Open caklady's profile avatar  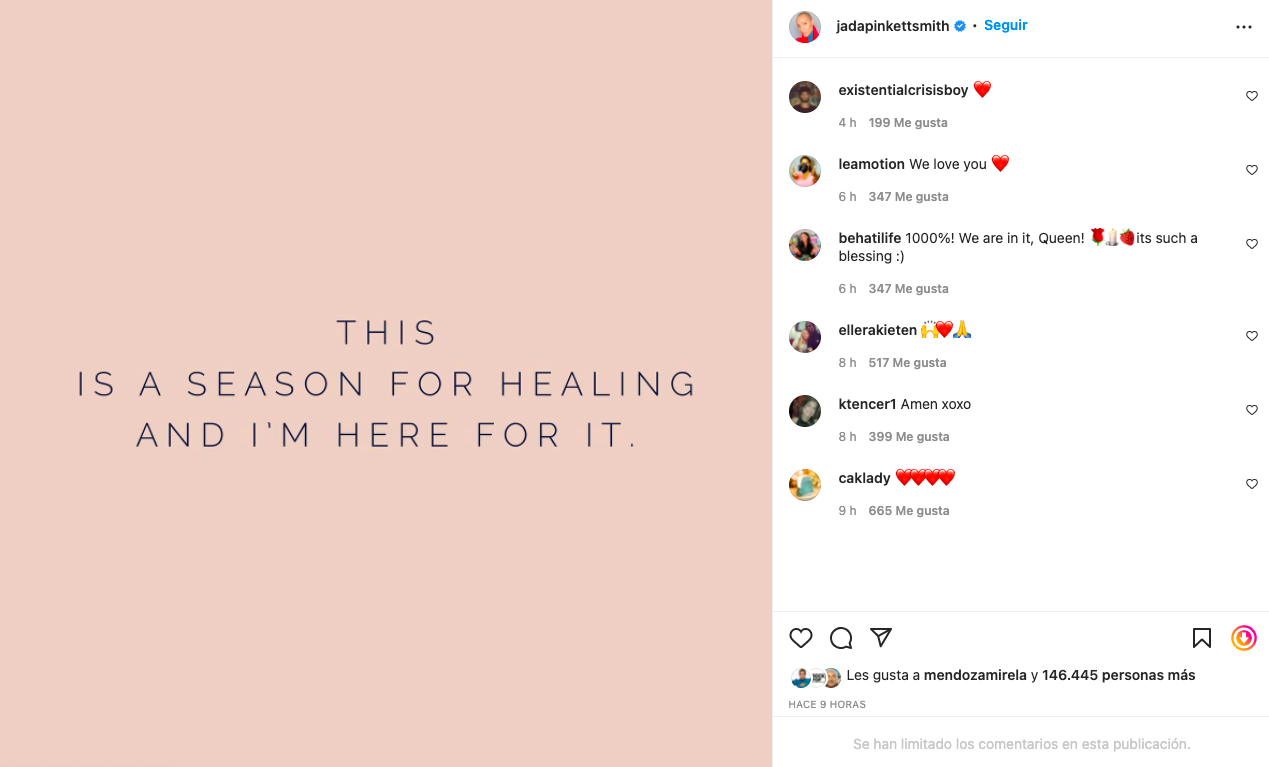805,485
